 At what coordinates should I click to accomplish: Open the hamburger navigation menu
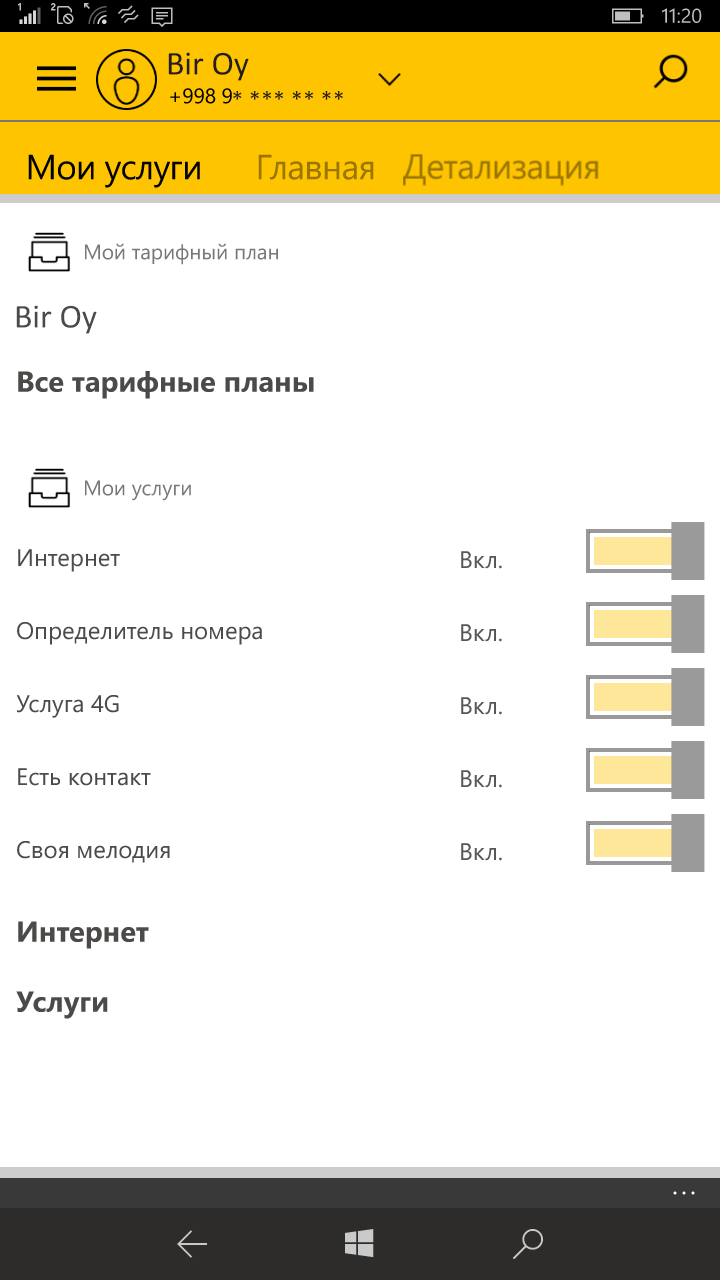click(x=56, y=78)
